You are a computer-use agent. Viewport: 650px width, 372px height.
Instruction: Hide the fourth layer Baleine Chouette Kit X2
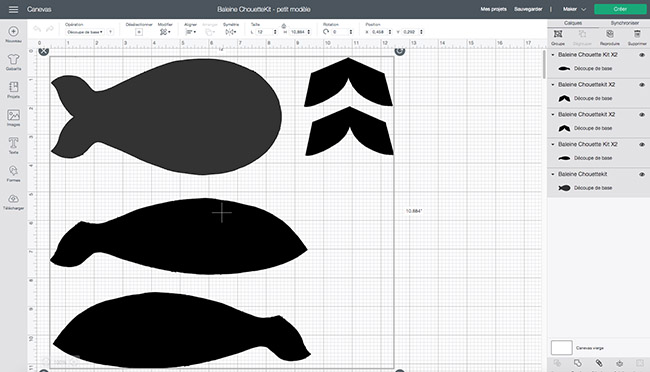pyautogui.click(x=642, y=144)
